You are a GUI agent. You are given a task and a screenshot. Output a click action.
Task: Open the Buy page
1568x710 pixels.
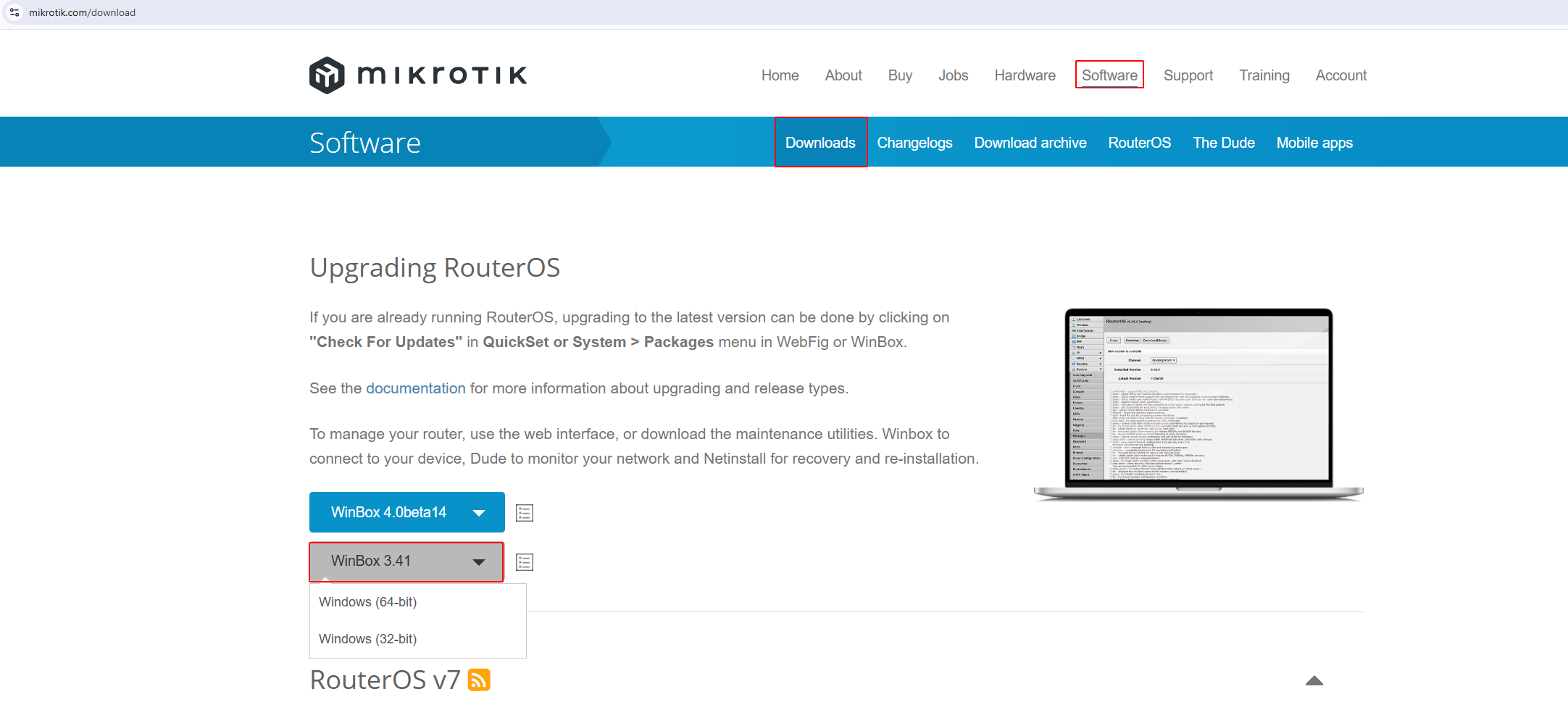(900, 75)
